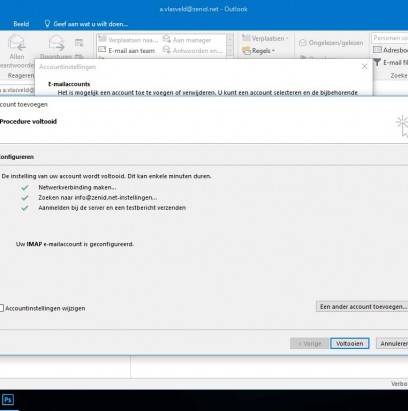Click the Annuleren button
Image resolution: width=408 pixels, height=411 pixels.
tap(393, 343)
